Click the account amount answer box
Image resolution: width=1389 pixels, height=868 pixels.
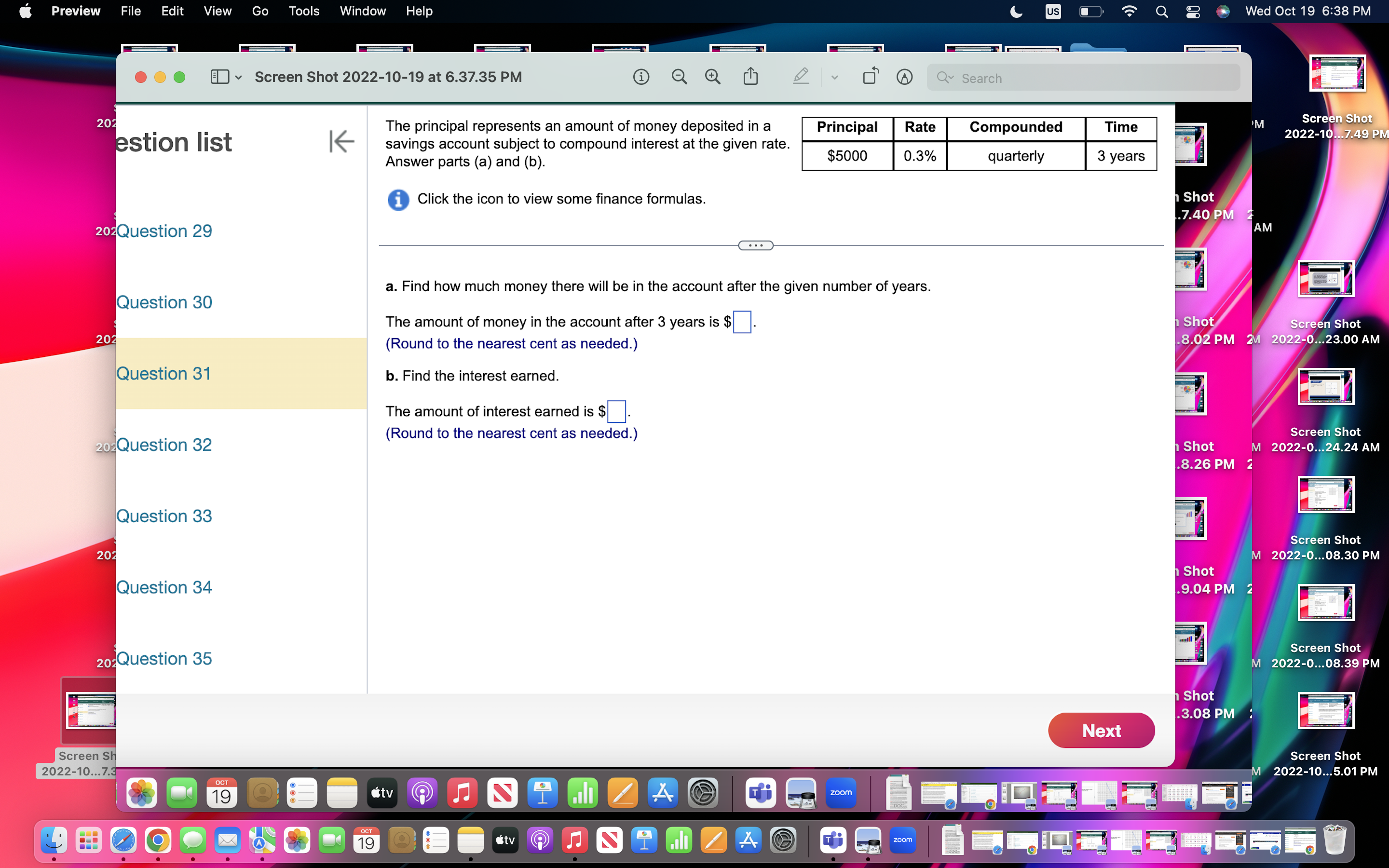[x=742, y=322]
